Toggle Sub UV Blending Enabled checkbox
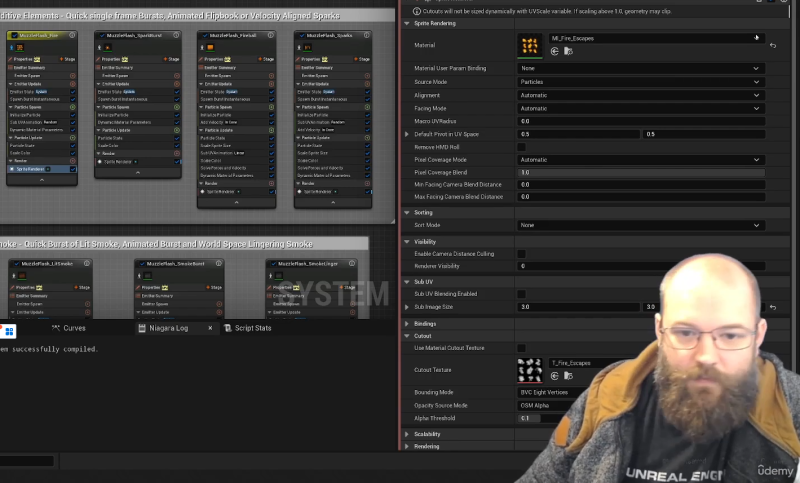Image resolution: width=800 pixels, height=483 pixels. tap(521, 294)
